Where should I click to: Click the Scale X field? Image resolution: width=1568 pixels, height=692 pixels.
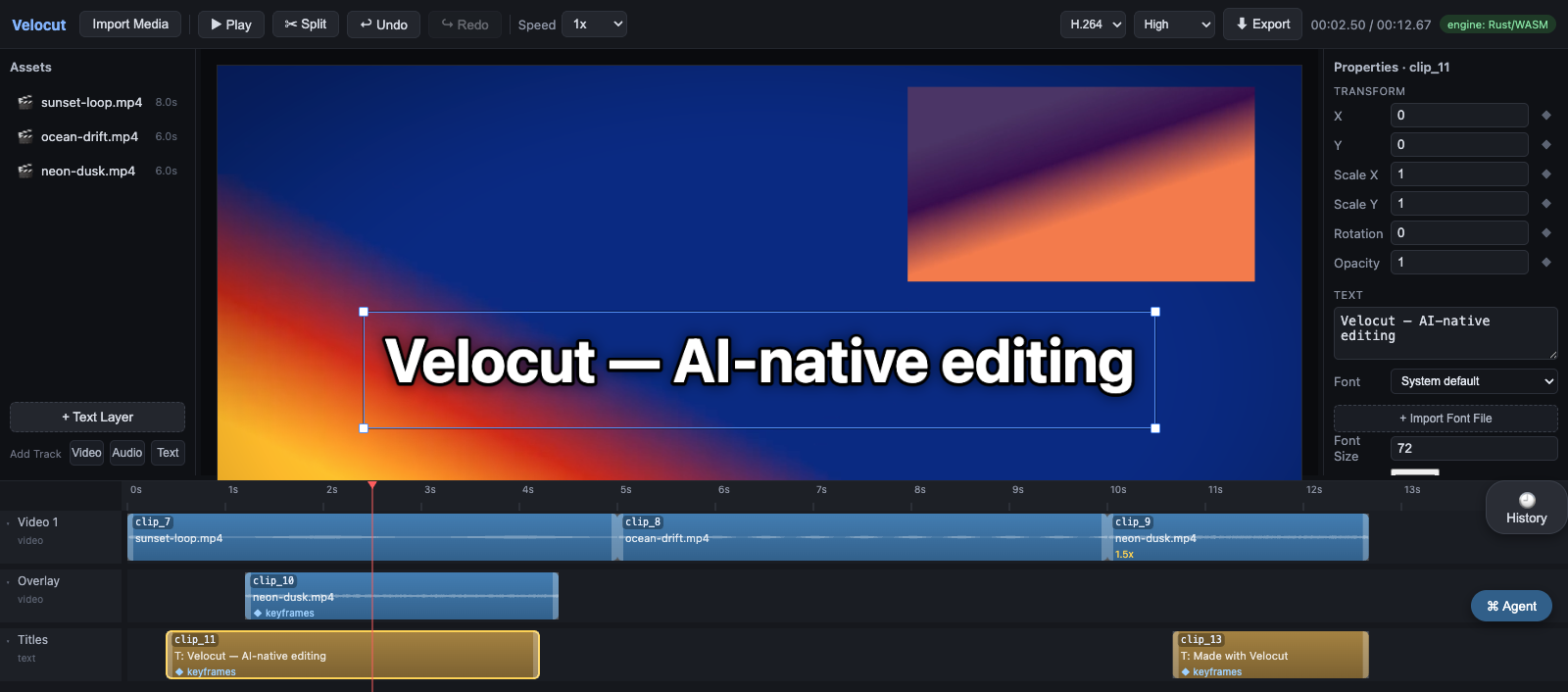[1459, 174]
